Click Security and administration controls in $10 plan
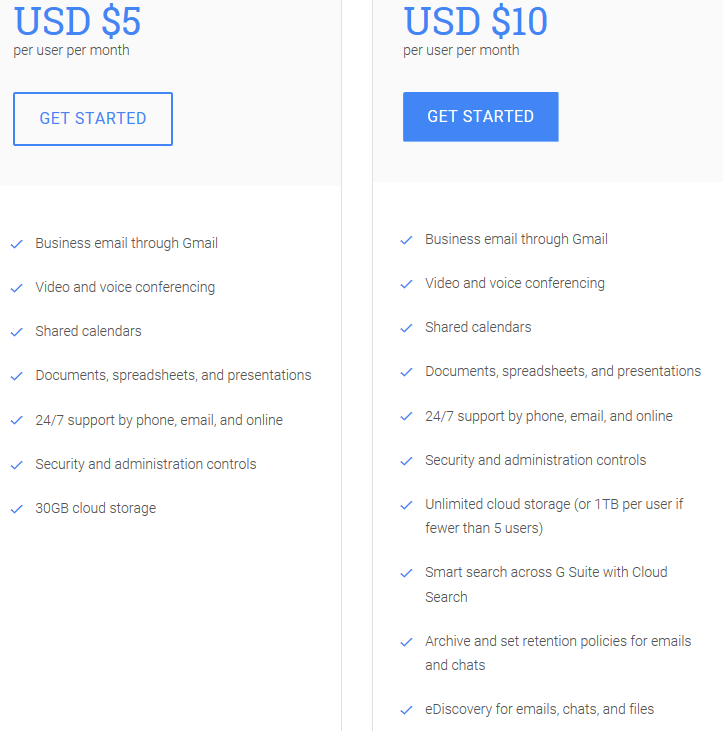The image size is (723, 731). point(535,460)
